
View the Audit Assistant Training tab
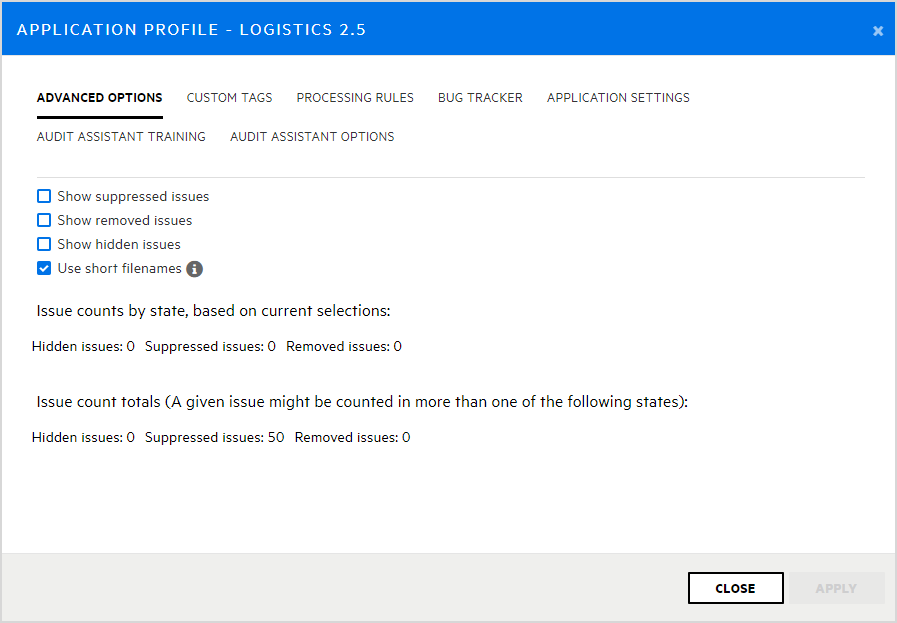point(121,137)
